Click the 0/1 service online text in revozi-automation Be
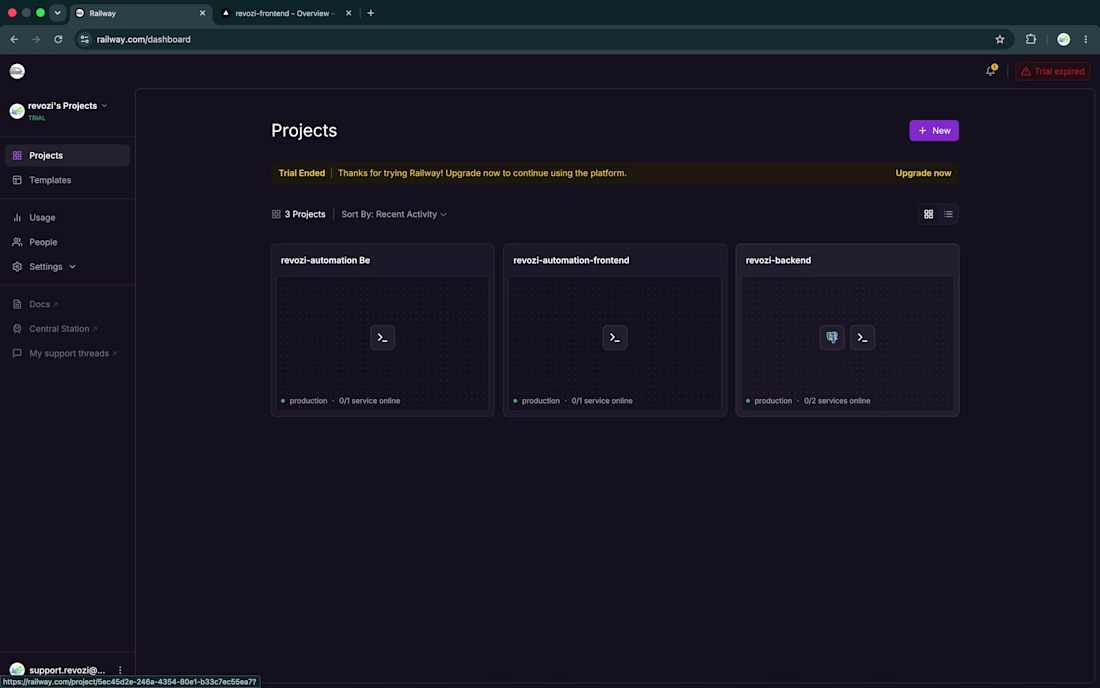Viewport: 1100px width, 688px height. coord(370,401)
